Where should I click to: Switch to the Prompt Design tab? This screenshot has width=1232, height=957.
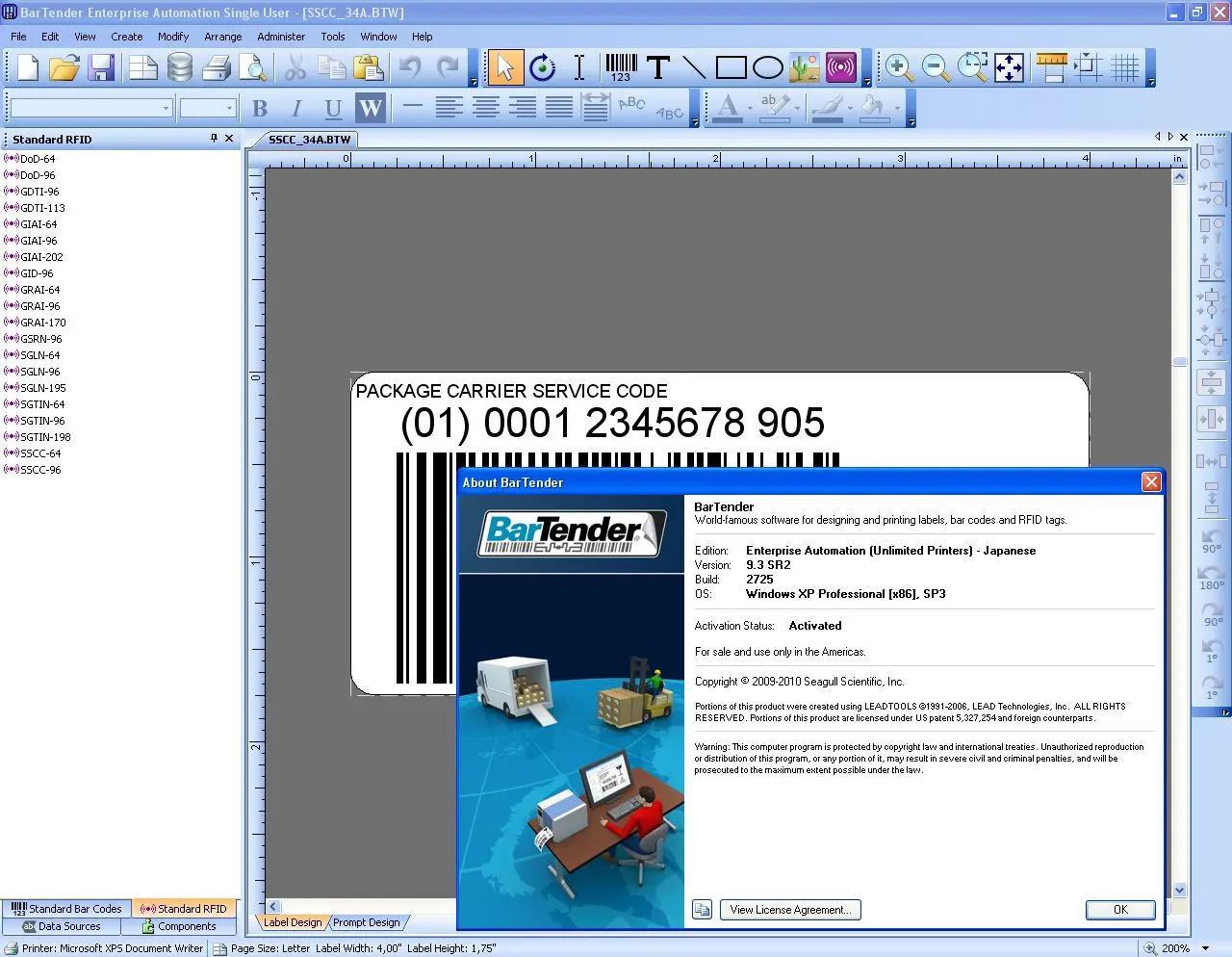366,922
